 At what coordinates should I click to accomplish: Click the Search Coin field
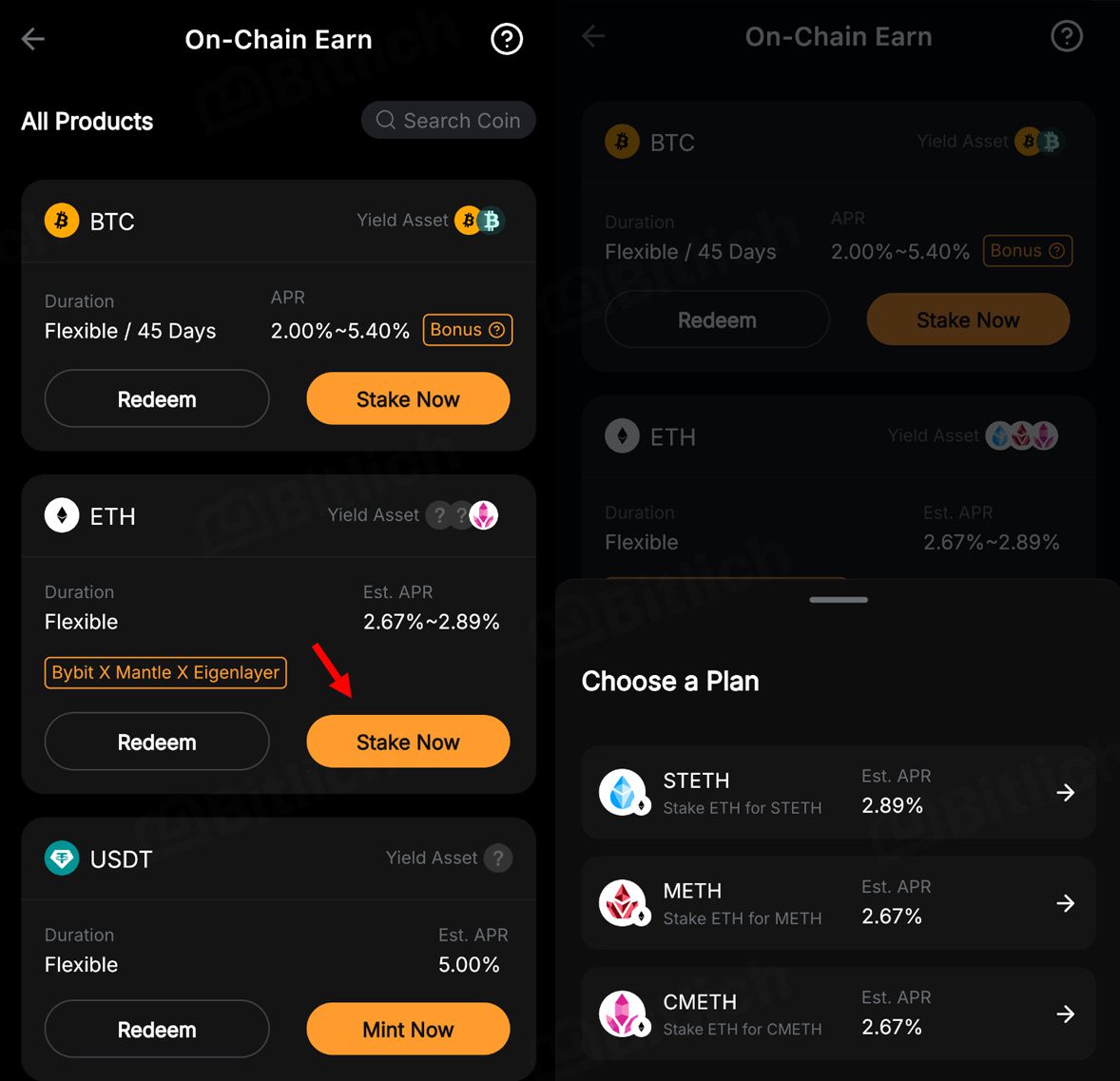point(449,121)
